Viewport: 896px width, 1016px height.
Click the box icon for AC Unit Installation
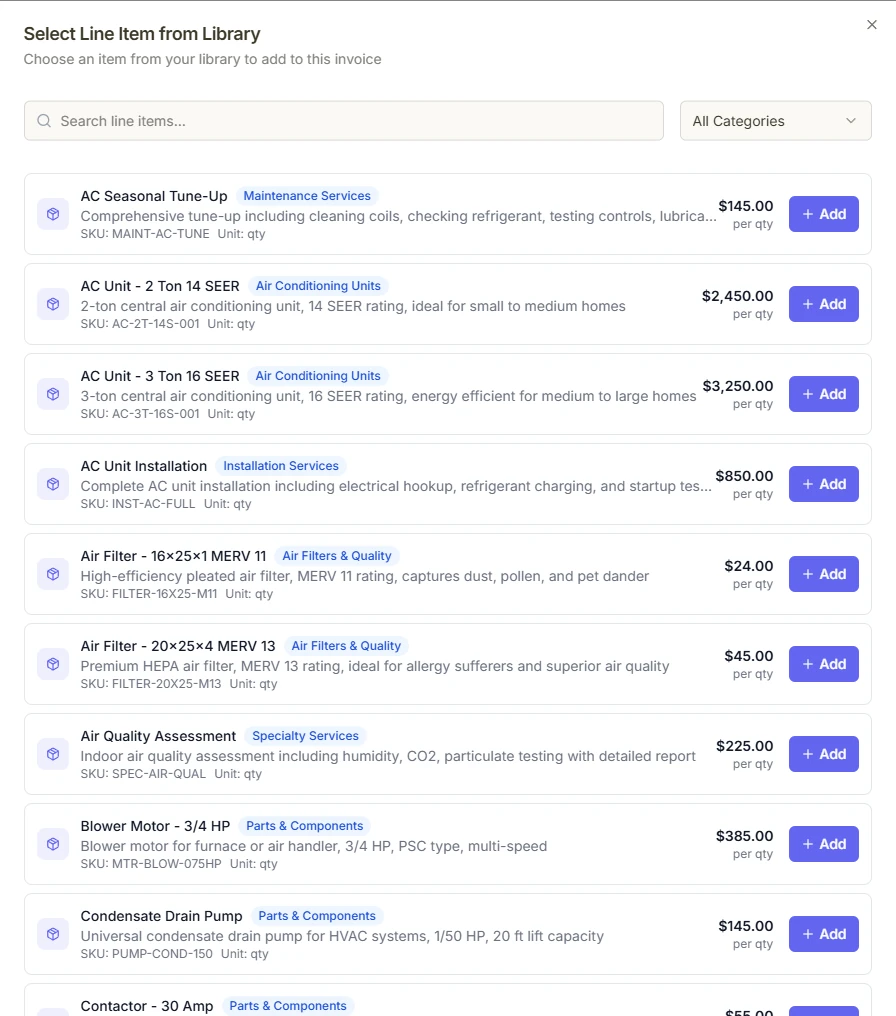click(52, 484)
